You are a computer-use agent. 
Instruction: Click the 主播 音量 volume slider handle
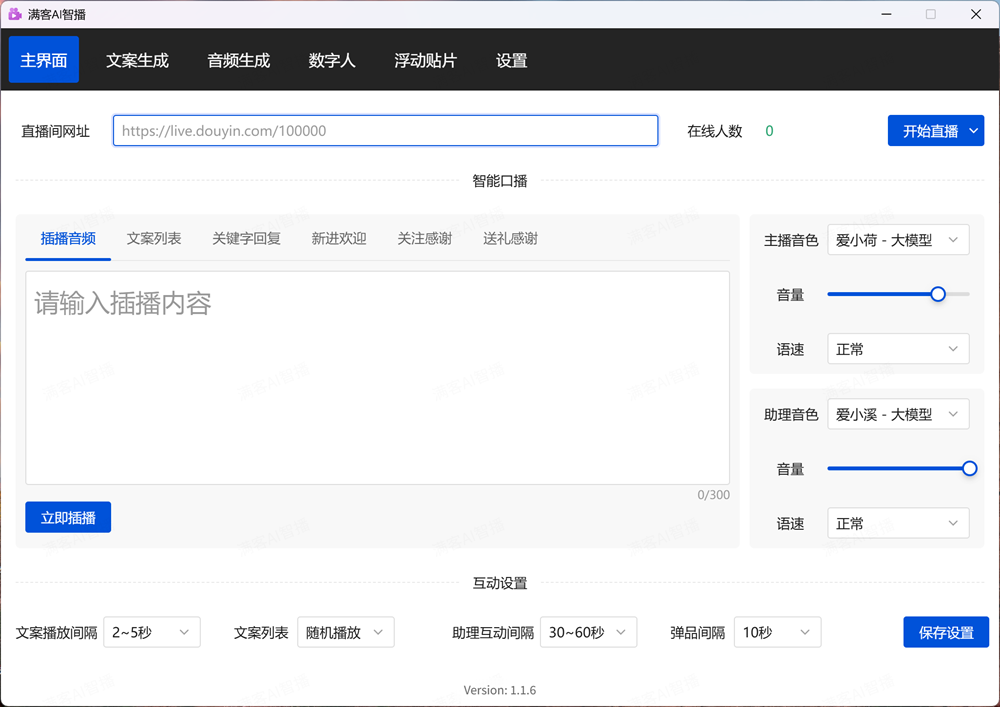click(x=938, y=294)
